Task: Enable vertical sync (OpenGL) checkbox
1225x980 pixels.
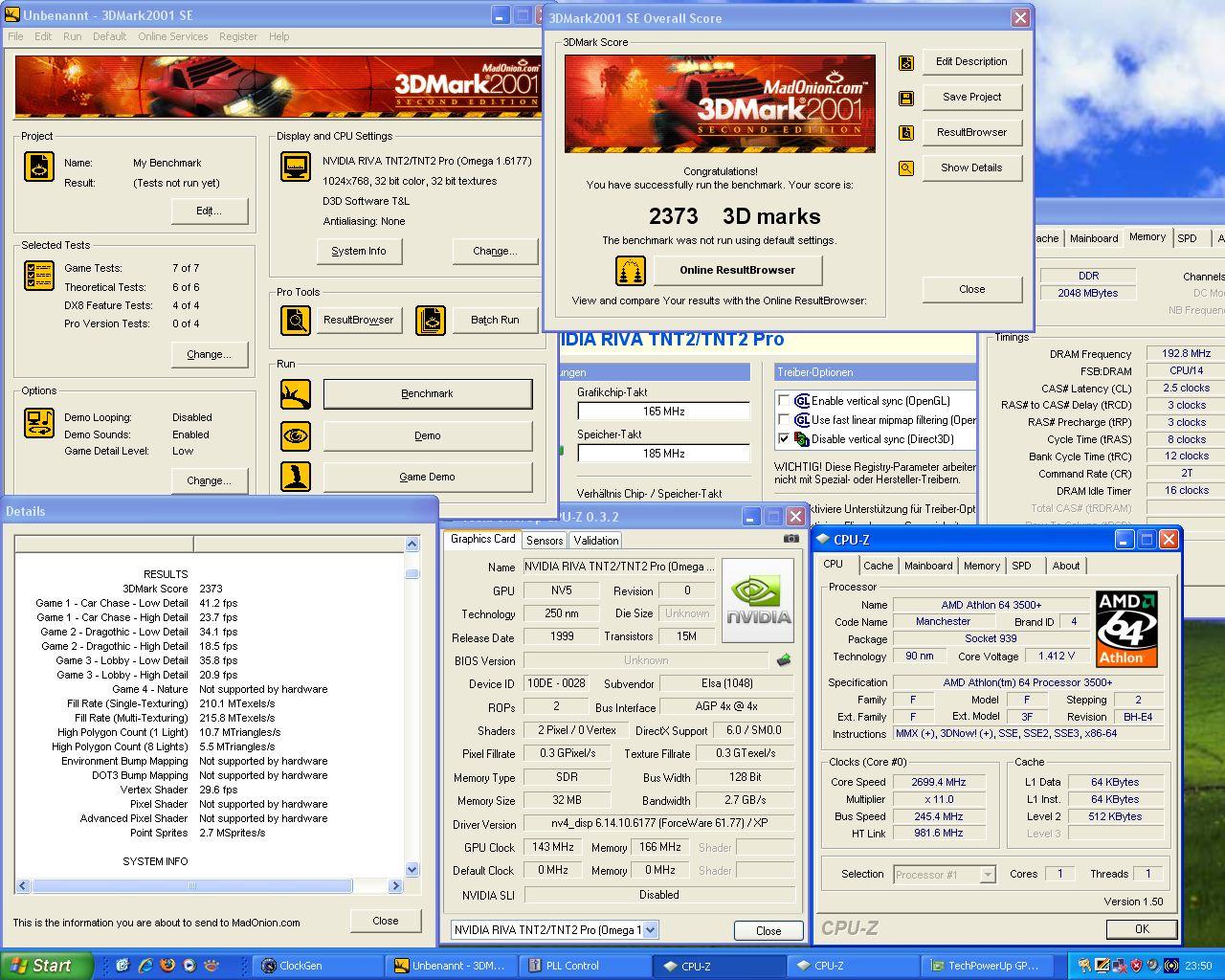Action: tap(784, 401)
